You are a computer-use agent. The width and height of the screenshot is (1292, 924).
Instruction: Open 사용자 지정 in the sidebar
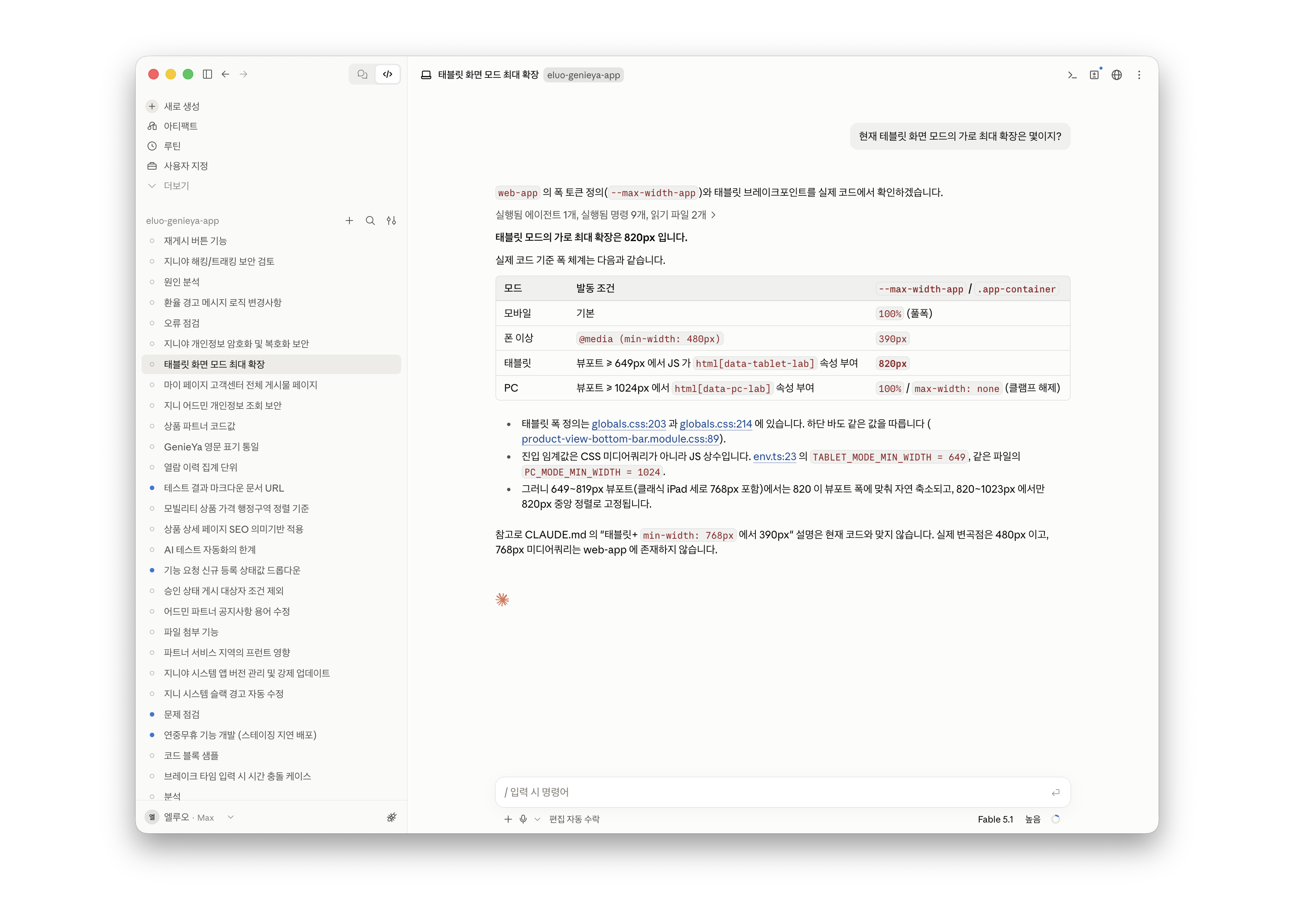pyautogui.click(x=185, y=165)
